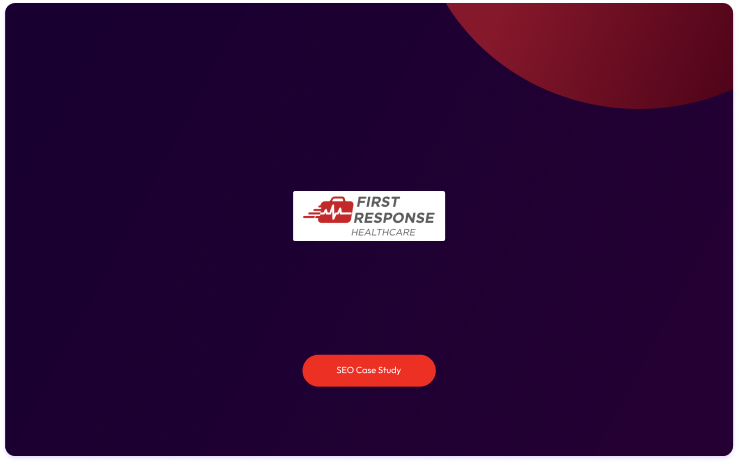The image size is (739, 464).
Task: Select the heartbeat pulse line in logo
Action: click(335, 212)
